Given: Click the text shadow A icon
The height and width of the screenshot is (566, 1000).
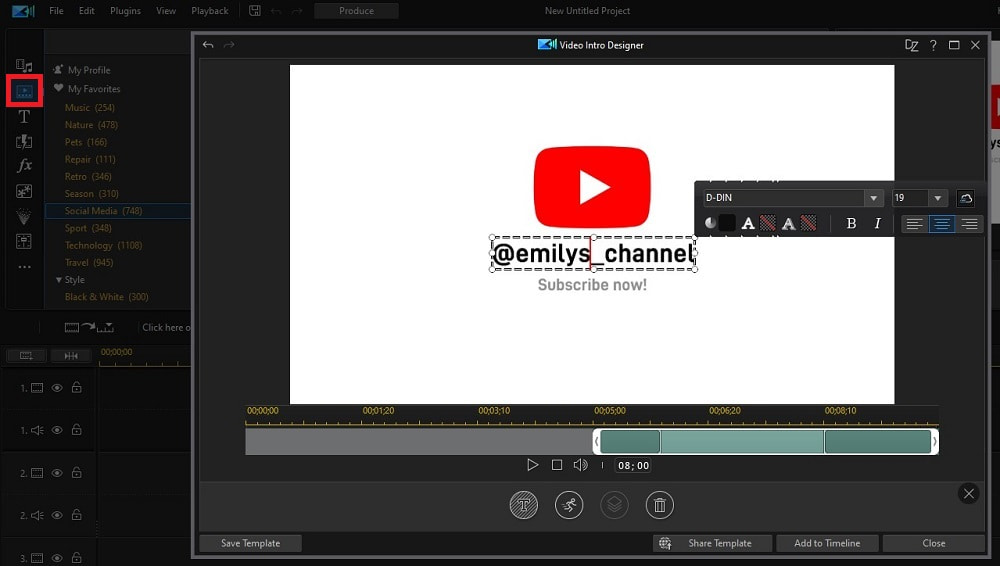Looking at the screenshot, I should [789, 223].
